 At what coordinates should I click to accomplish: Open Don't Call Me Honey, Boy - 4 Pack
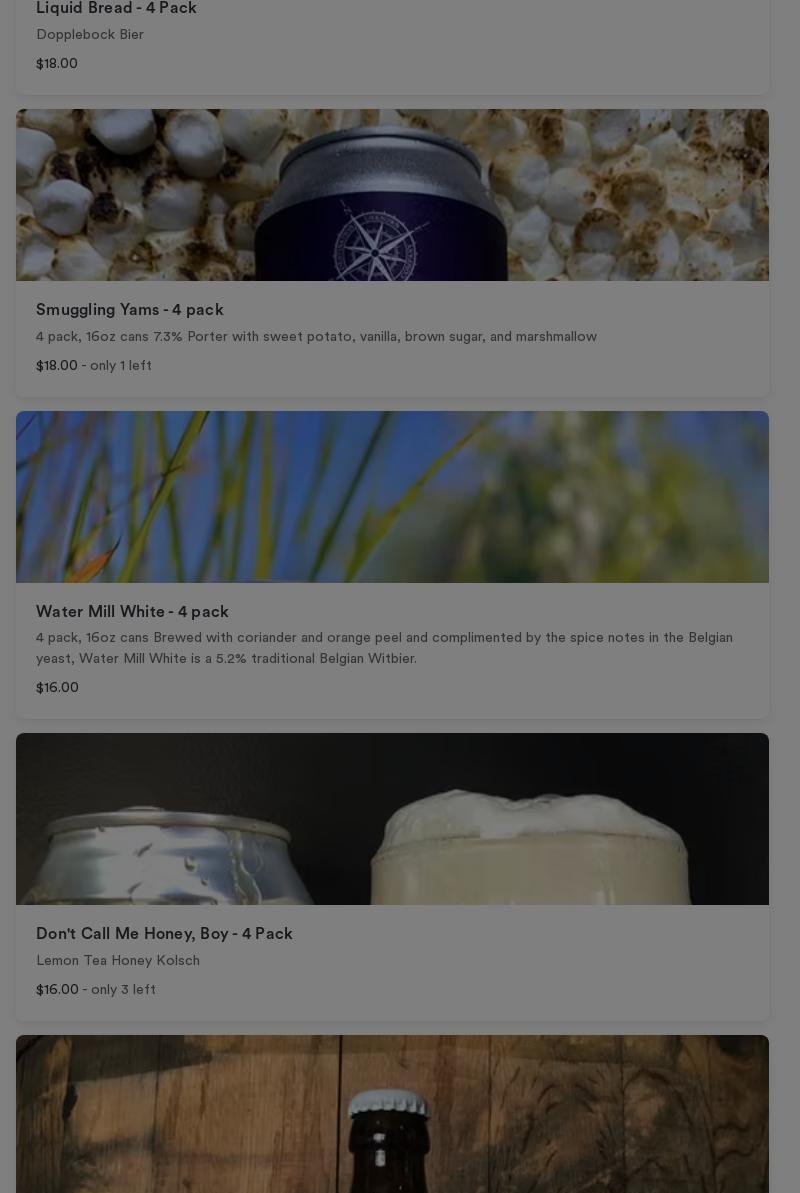164,934
